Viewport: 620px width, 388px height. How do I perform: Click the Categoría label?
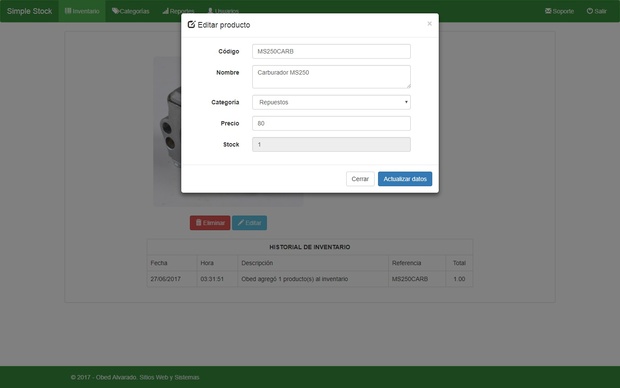225,102
